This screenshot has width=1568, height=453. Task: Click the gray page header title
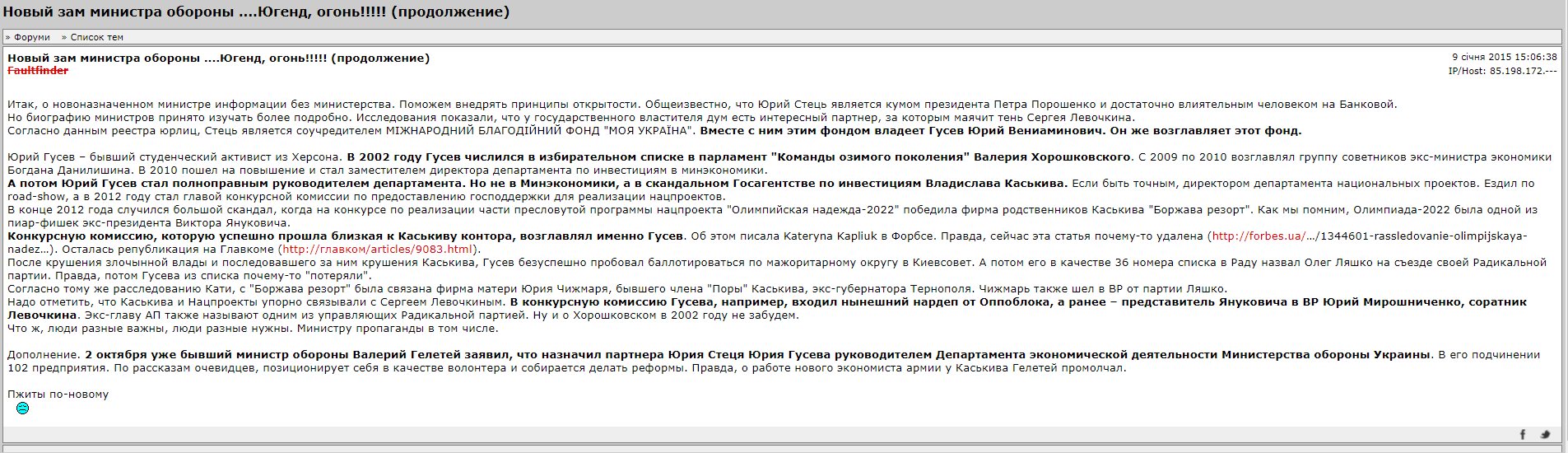(x=256, y=12)
